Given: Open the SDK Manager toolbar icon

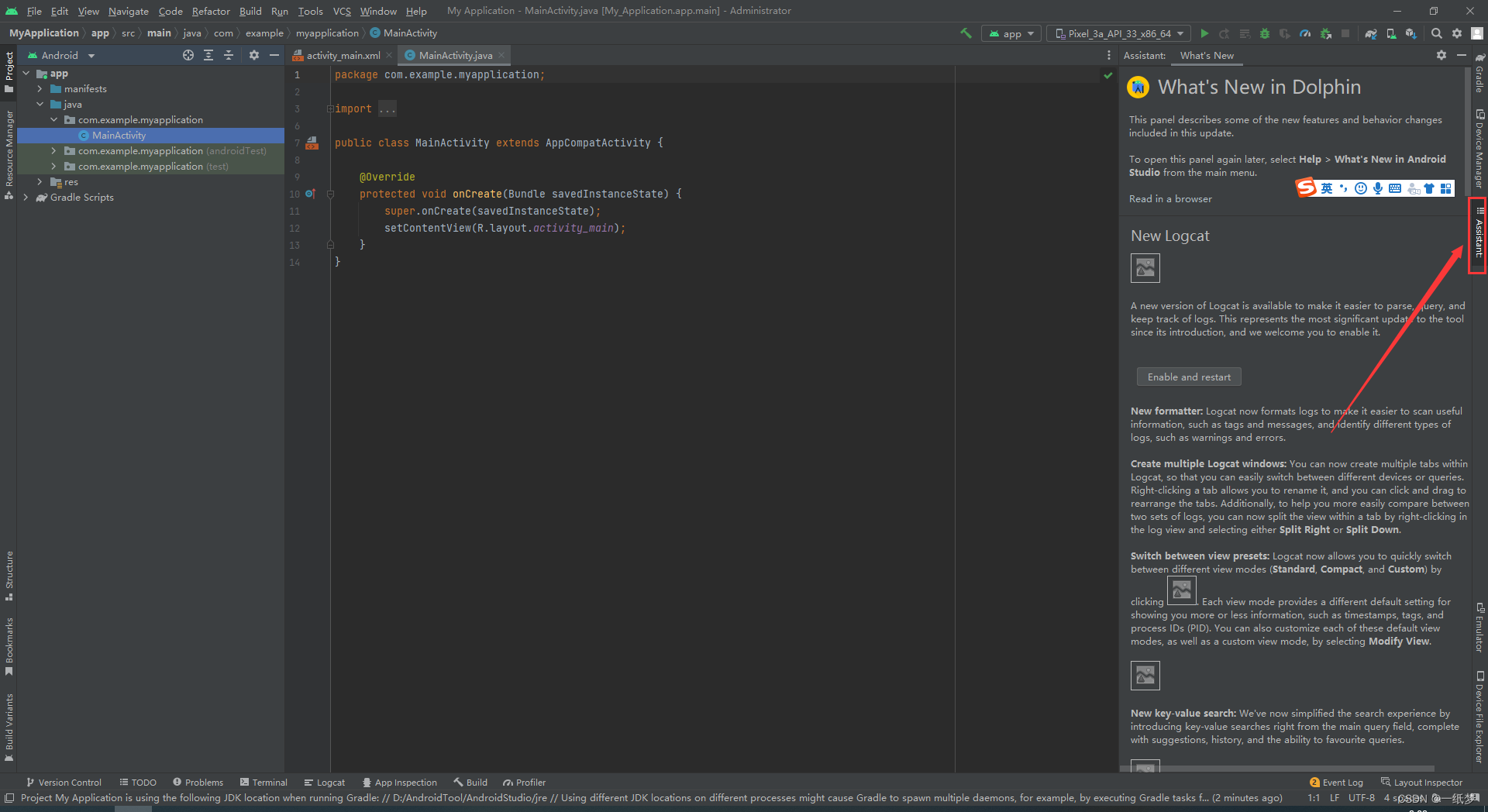Looking at the screenshot, I should click(x=1411, y=33).
